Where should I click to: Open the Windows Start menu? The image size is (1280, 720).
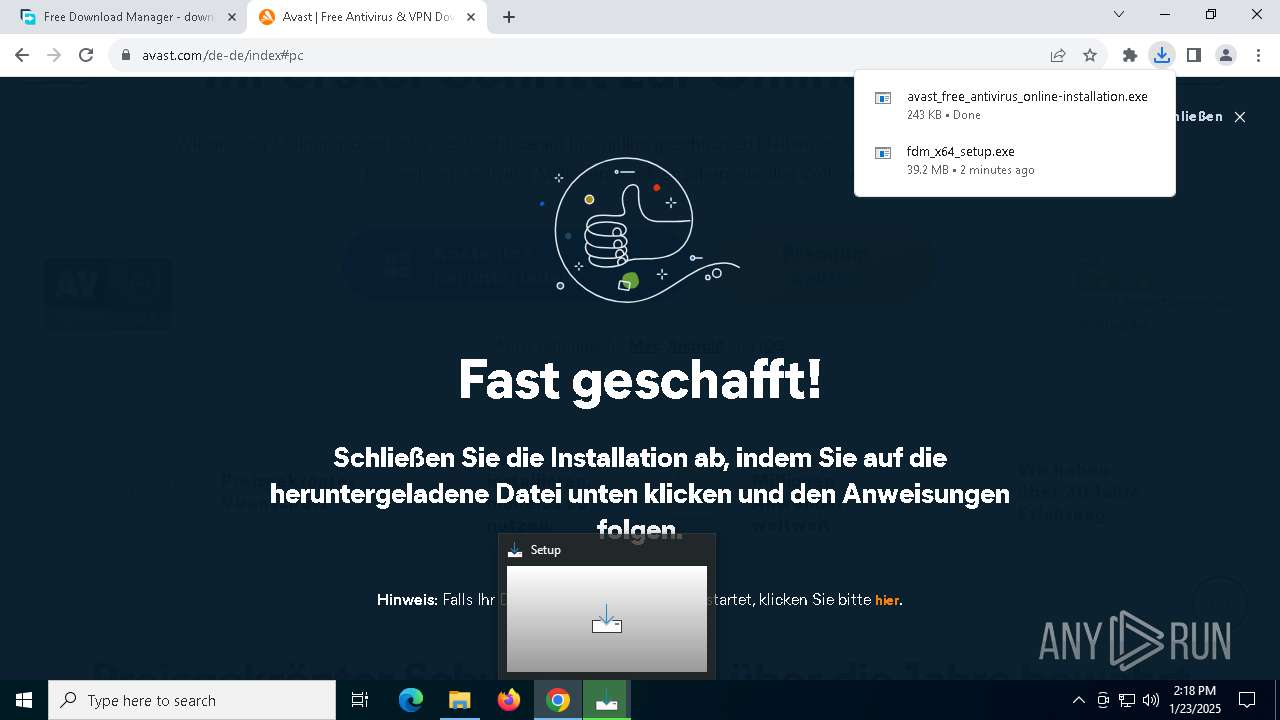24,700
